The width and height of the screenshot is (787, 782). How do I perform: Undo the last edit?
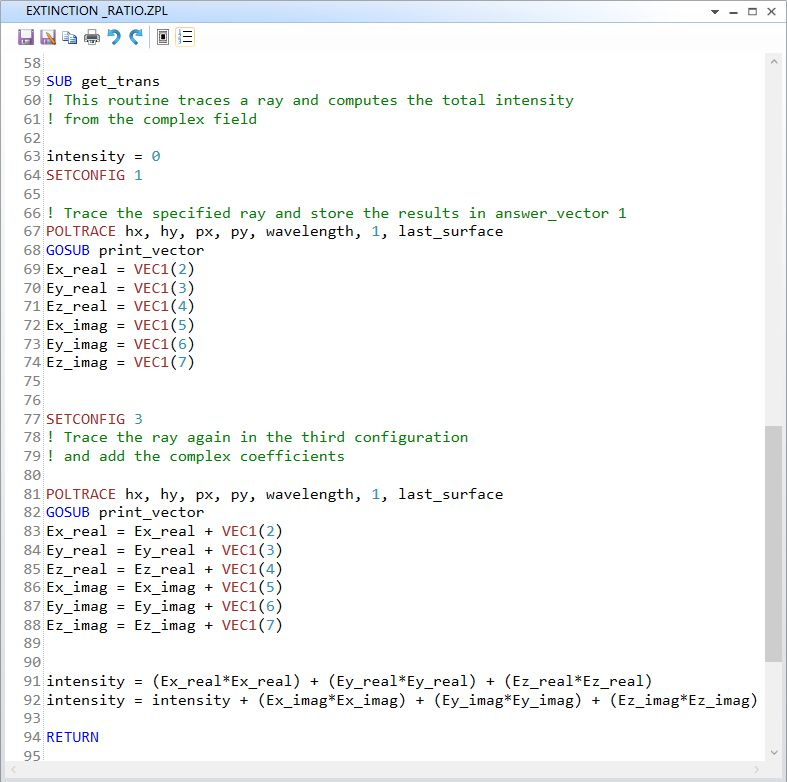(x=113, y=37)
